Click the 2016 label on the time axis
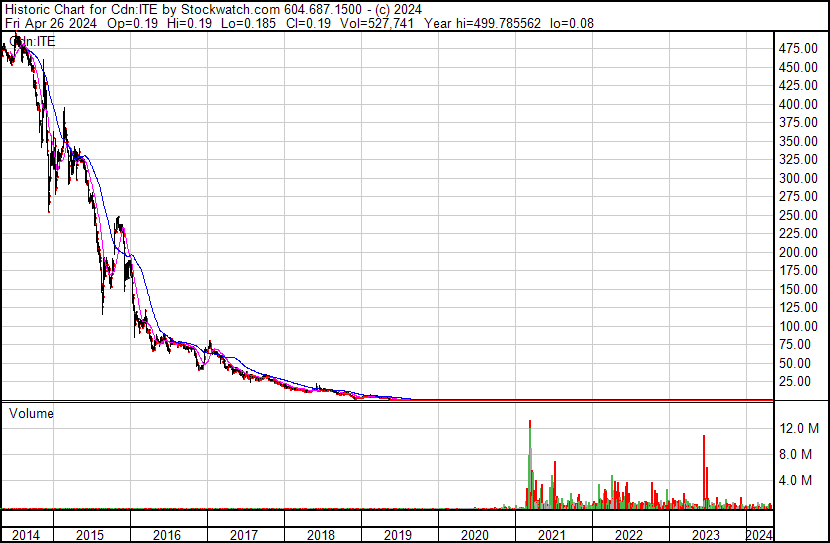This screenshot has height=543, width=830. pos(168,534)
